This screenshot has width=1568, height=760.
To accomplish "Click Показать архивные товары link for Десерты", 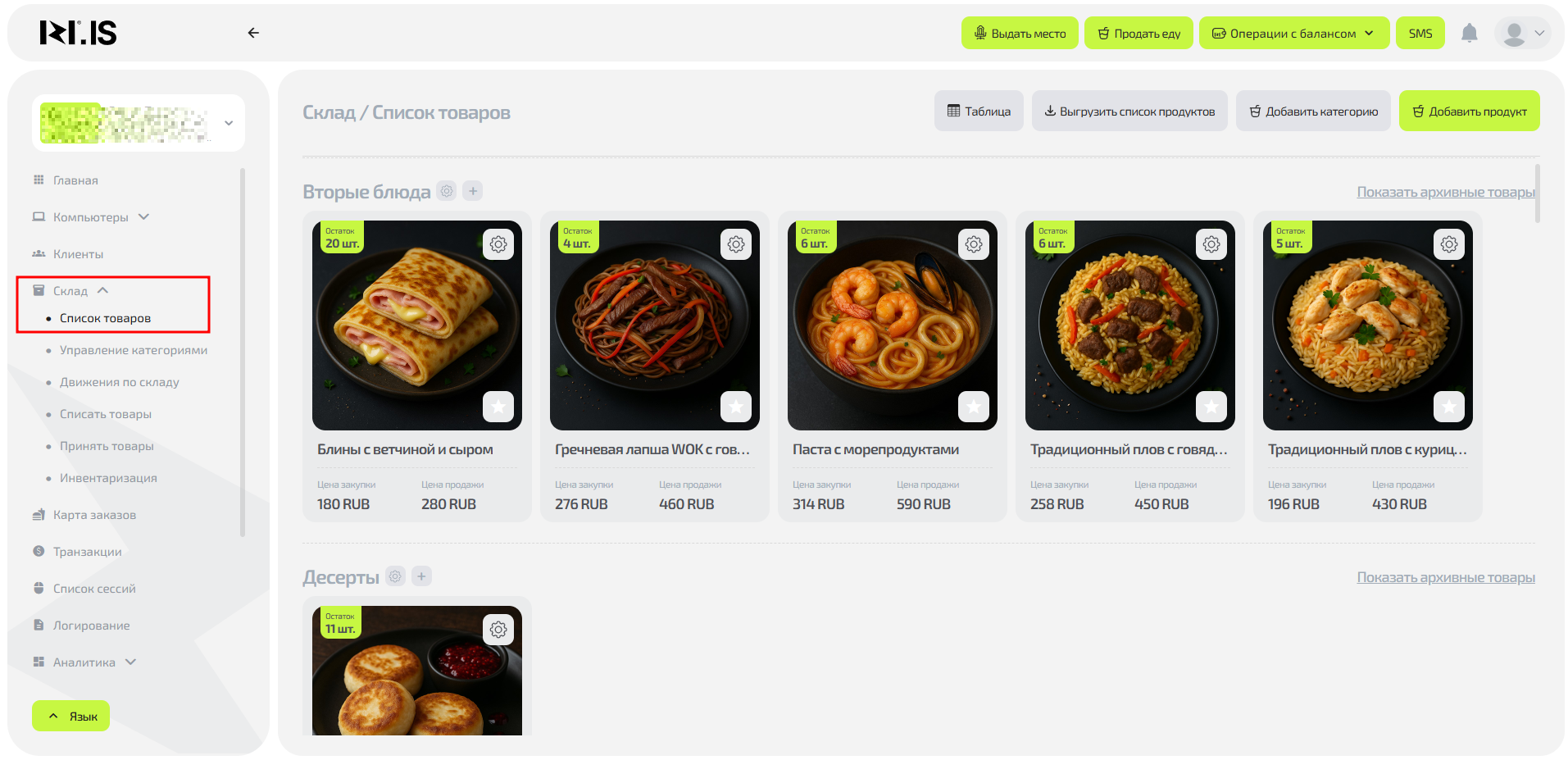I will 1446,577.
